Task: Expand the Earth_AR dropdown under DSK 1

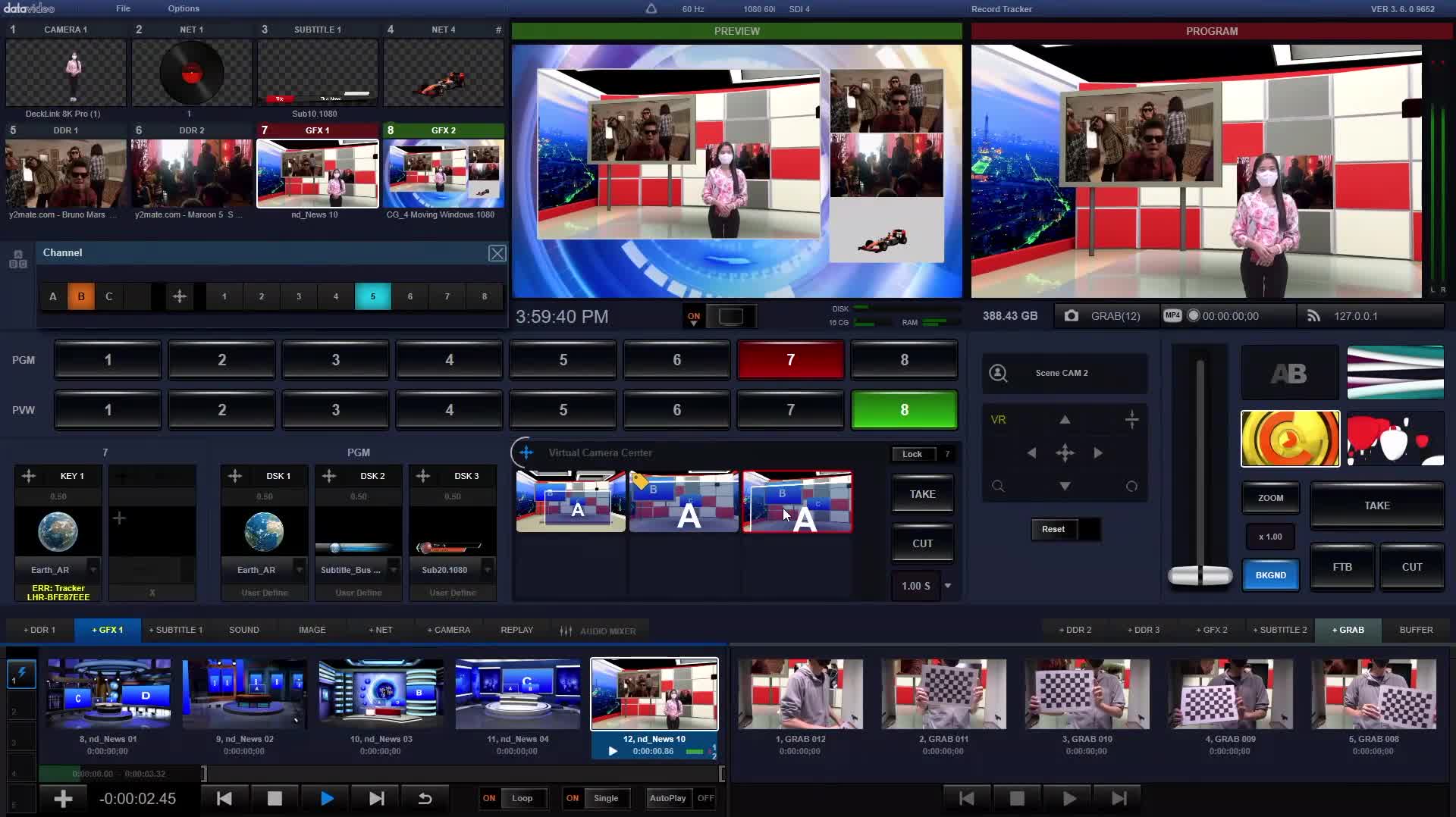Action: [x=300, y=570]
